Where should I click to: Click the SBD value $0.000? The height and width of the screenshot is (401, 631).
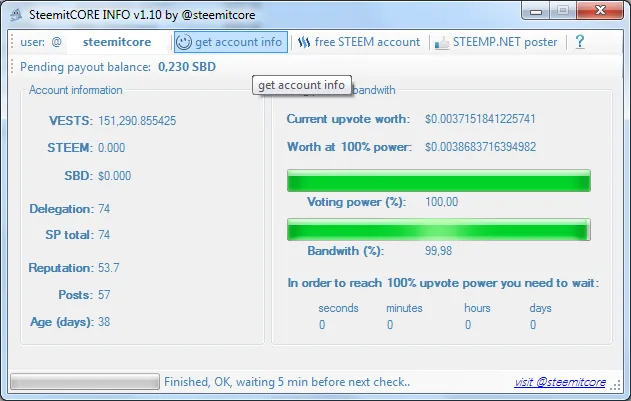(x=115, y=176)
